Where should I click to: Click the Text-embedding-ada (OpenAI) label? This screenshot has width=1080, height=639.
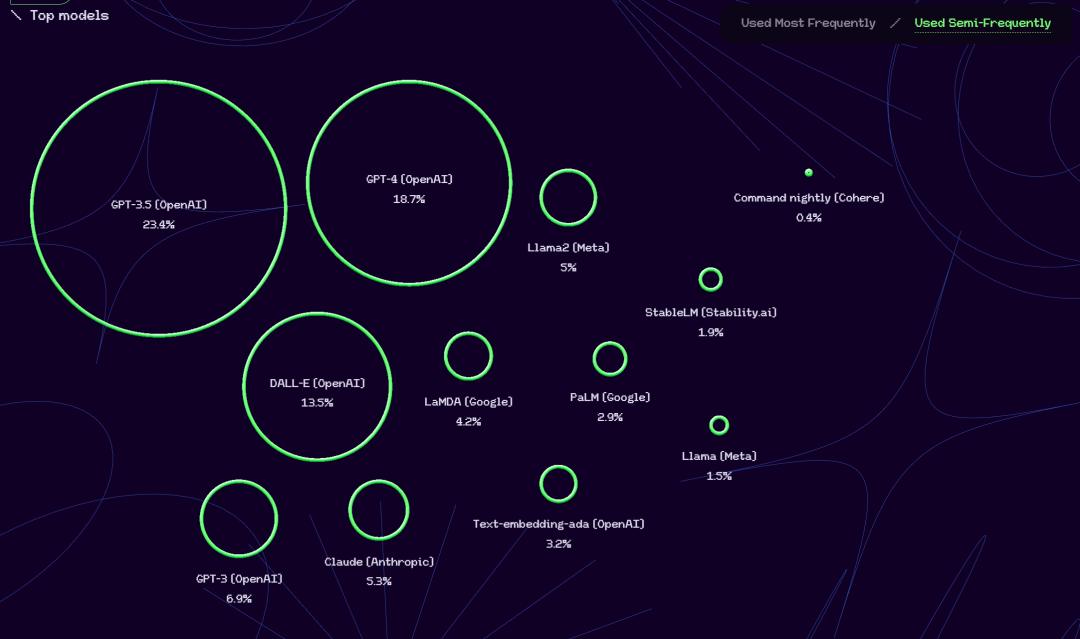[558, 524]
